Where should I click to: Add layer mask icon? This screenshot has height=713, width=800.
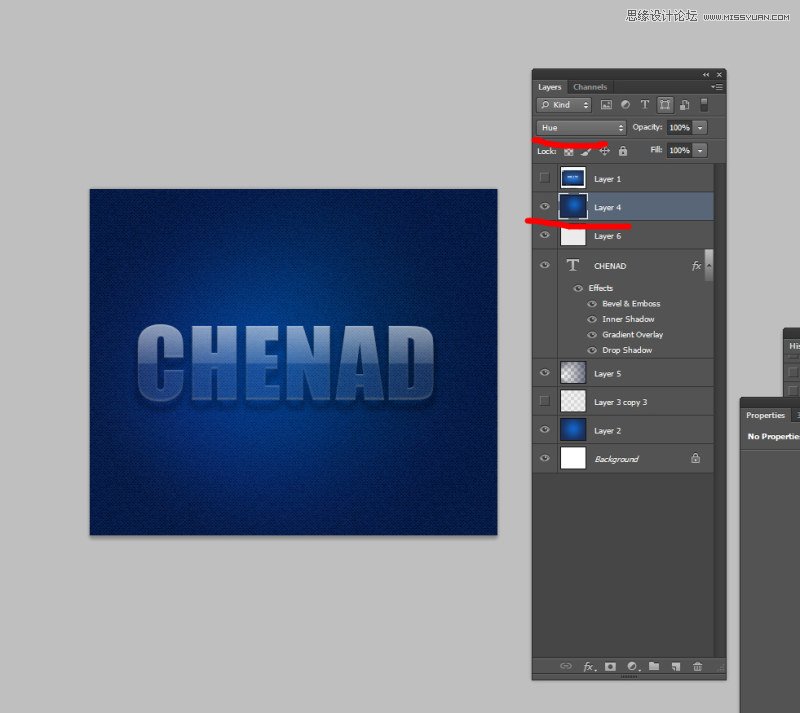(x=610, y=666)
